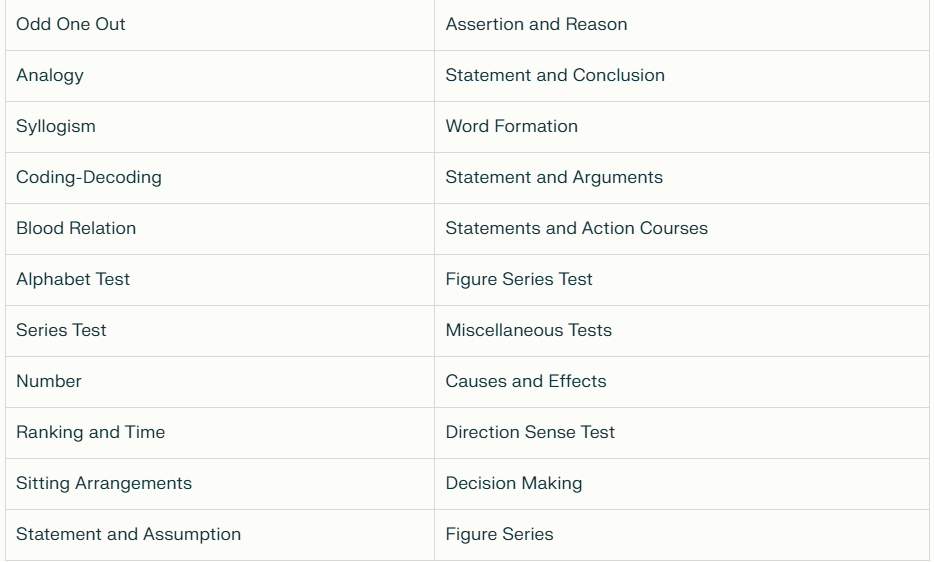Select Sitting Arrangements entry
This screenshot has width=934, height=562.
click(220, 484)
